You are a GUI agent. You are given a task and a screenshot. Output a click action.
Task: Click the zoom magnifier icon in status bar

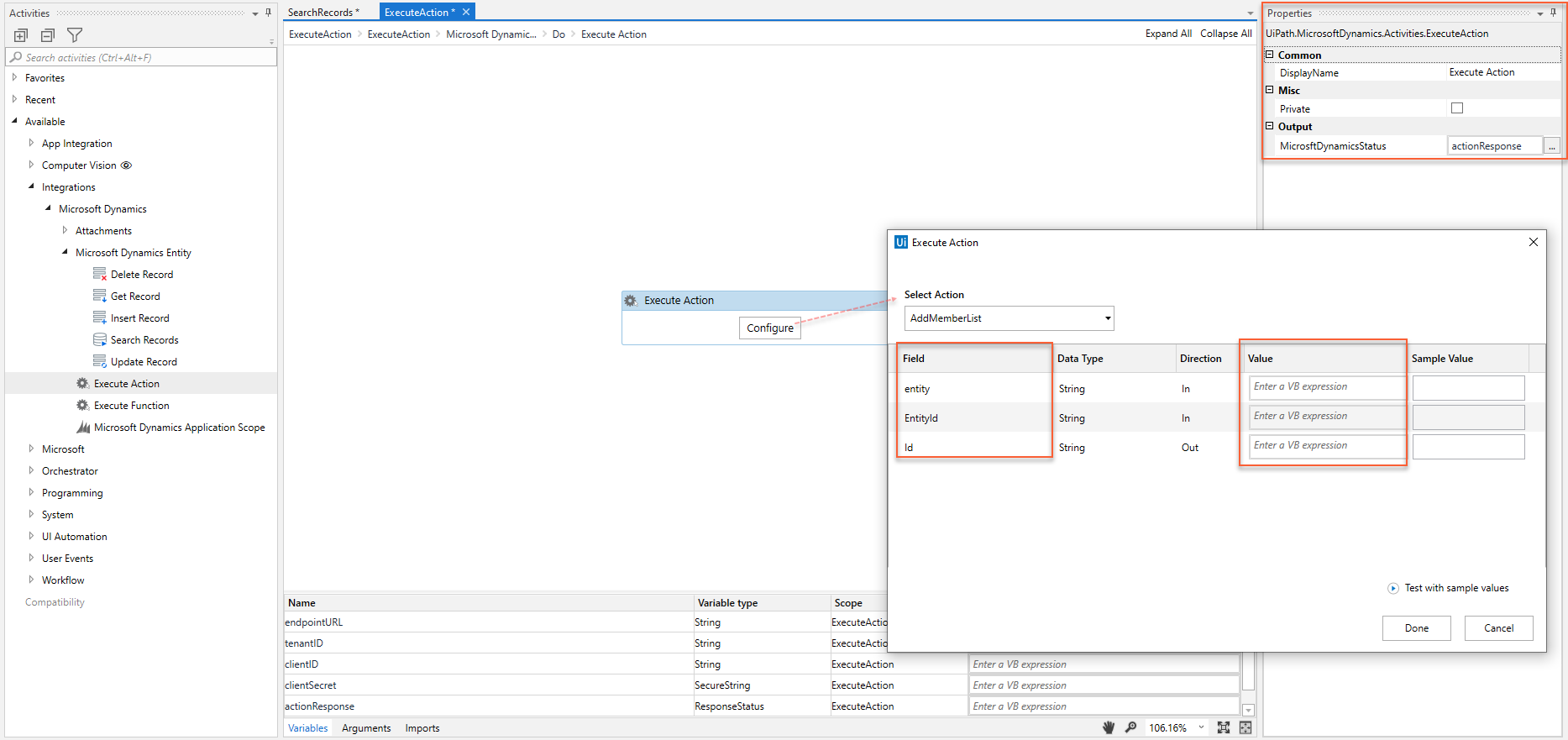1130,727
